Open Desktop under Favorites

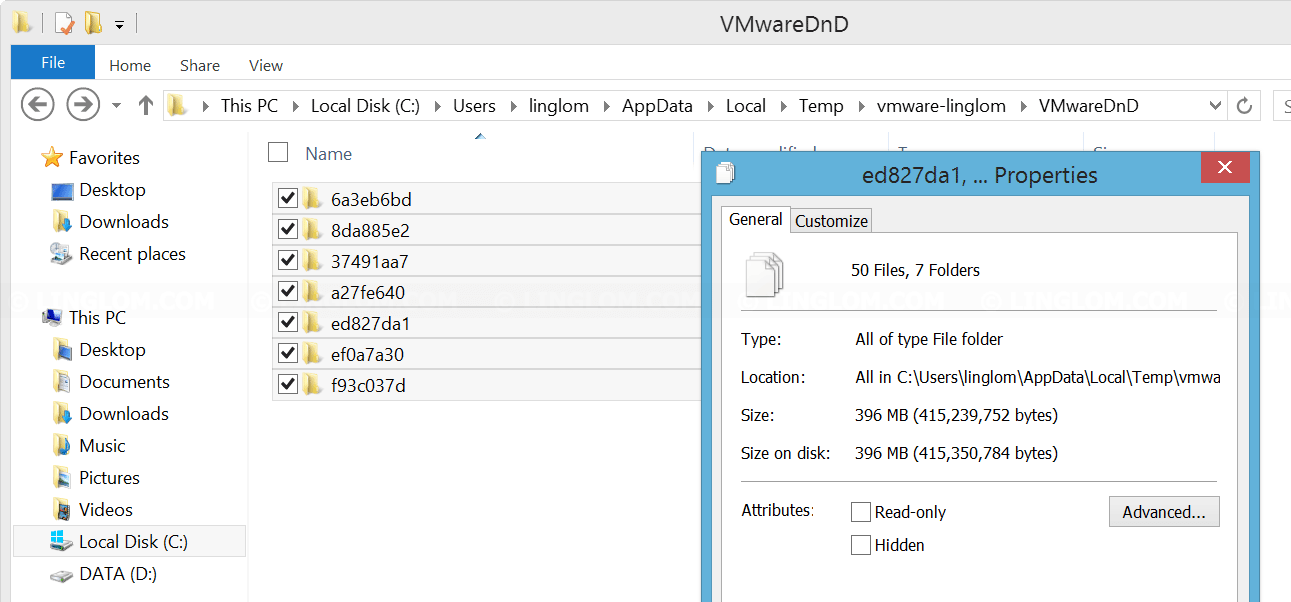click(112, 189)
